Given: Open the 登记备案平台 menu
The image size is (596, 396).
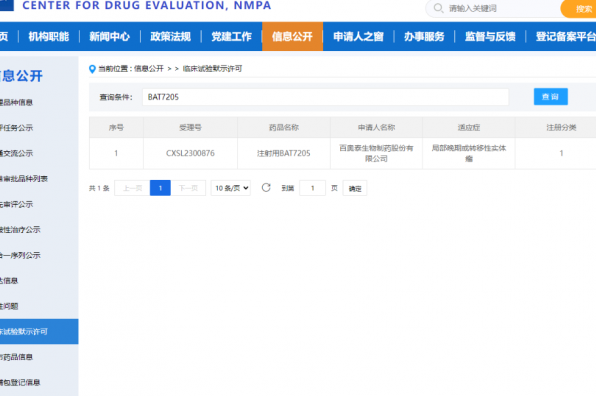Looking at the screenshot, I should tap(566, 36).
